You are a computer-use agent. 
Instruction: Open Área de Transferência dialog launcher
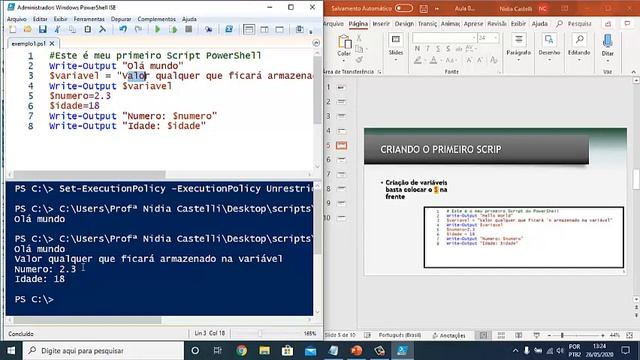[380, 72]
